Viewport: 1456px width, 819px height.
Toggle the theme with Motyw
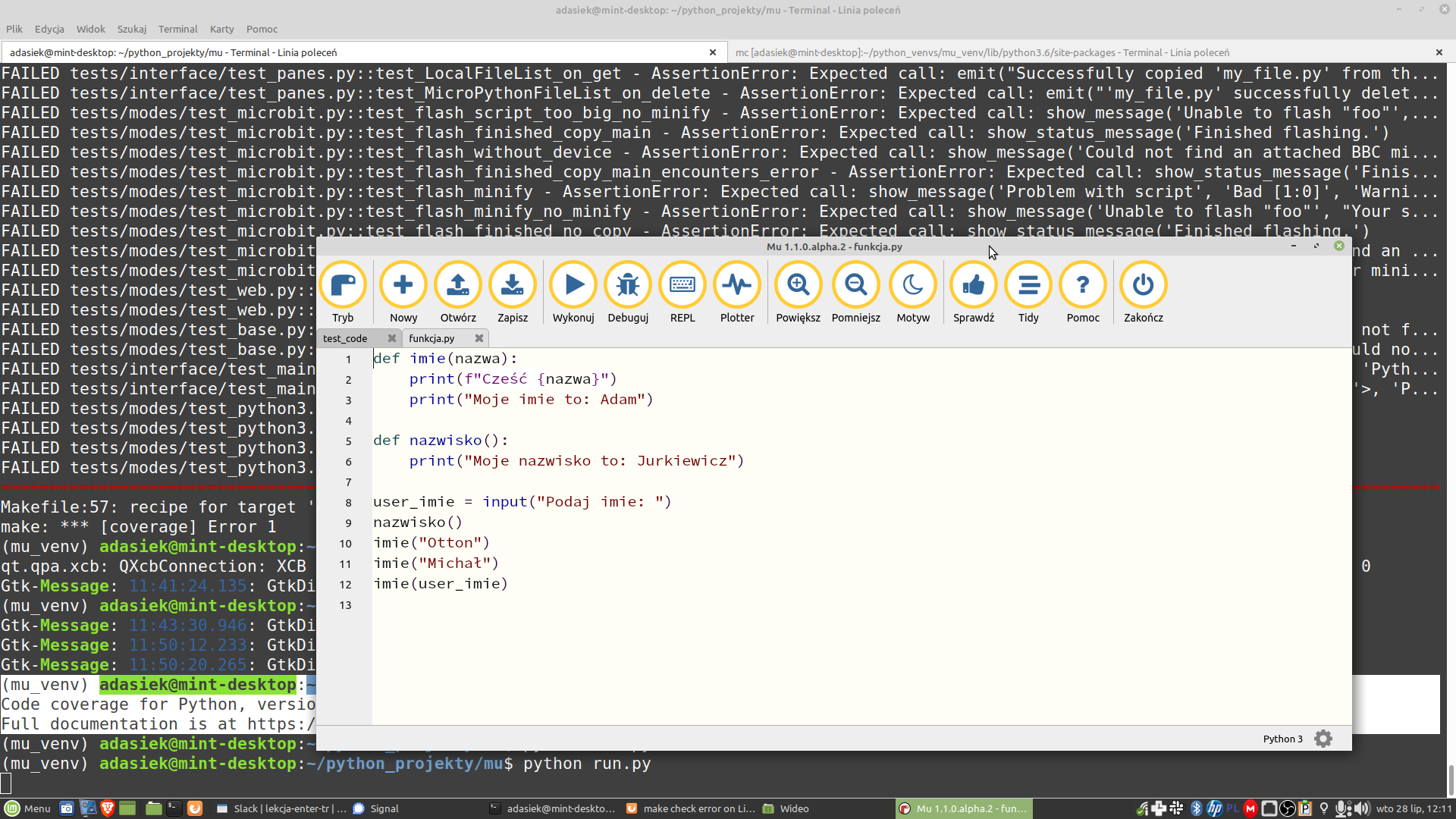click(x=913, y=293)
